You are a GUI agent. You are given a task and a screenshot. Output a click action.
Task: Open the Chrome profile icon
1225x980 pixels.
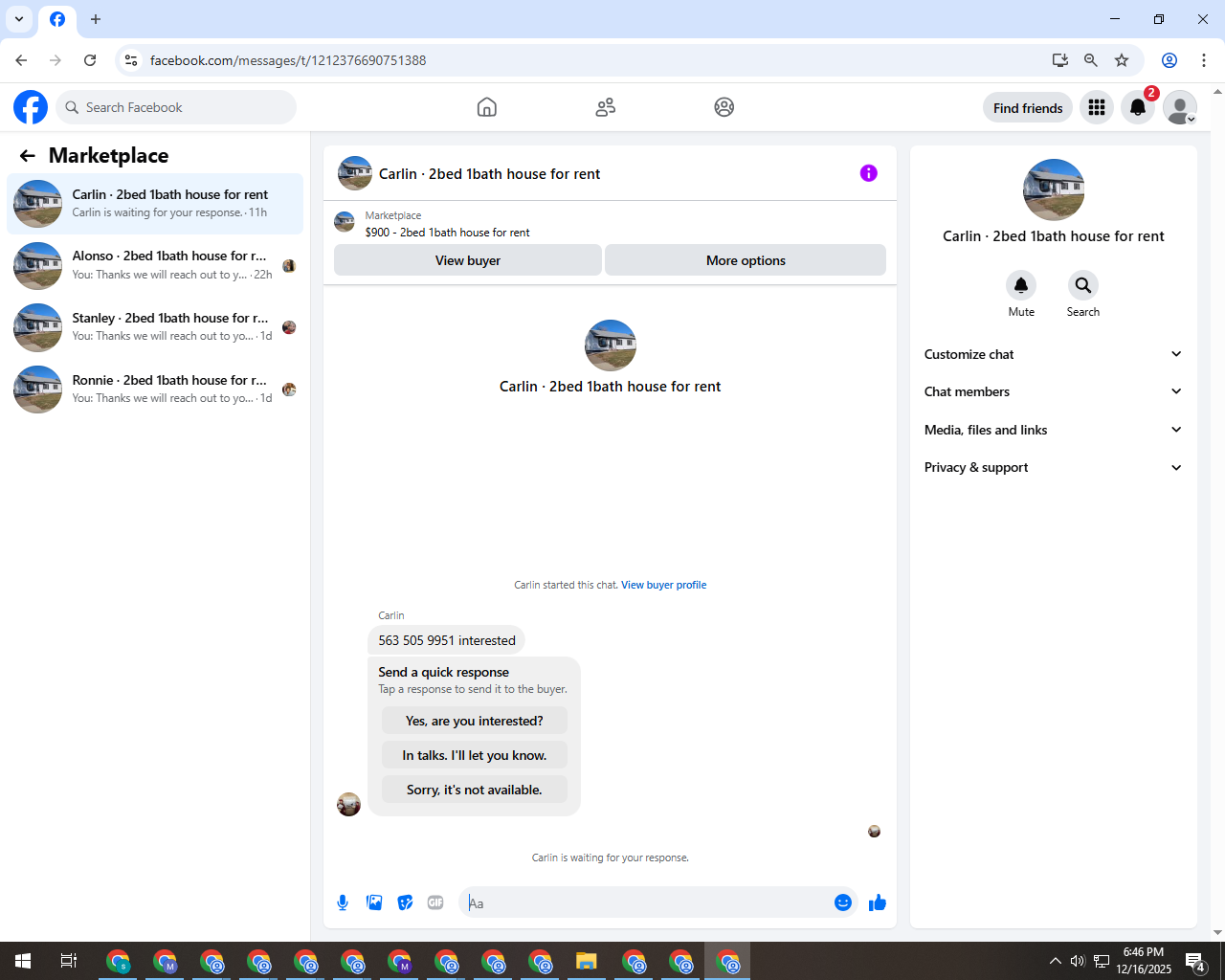(x=1169, y=60)
